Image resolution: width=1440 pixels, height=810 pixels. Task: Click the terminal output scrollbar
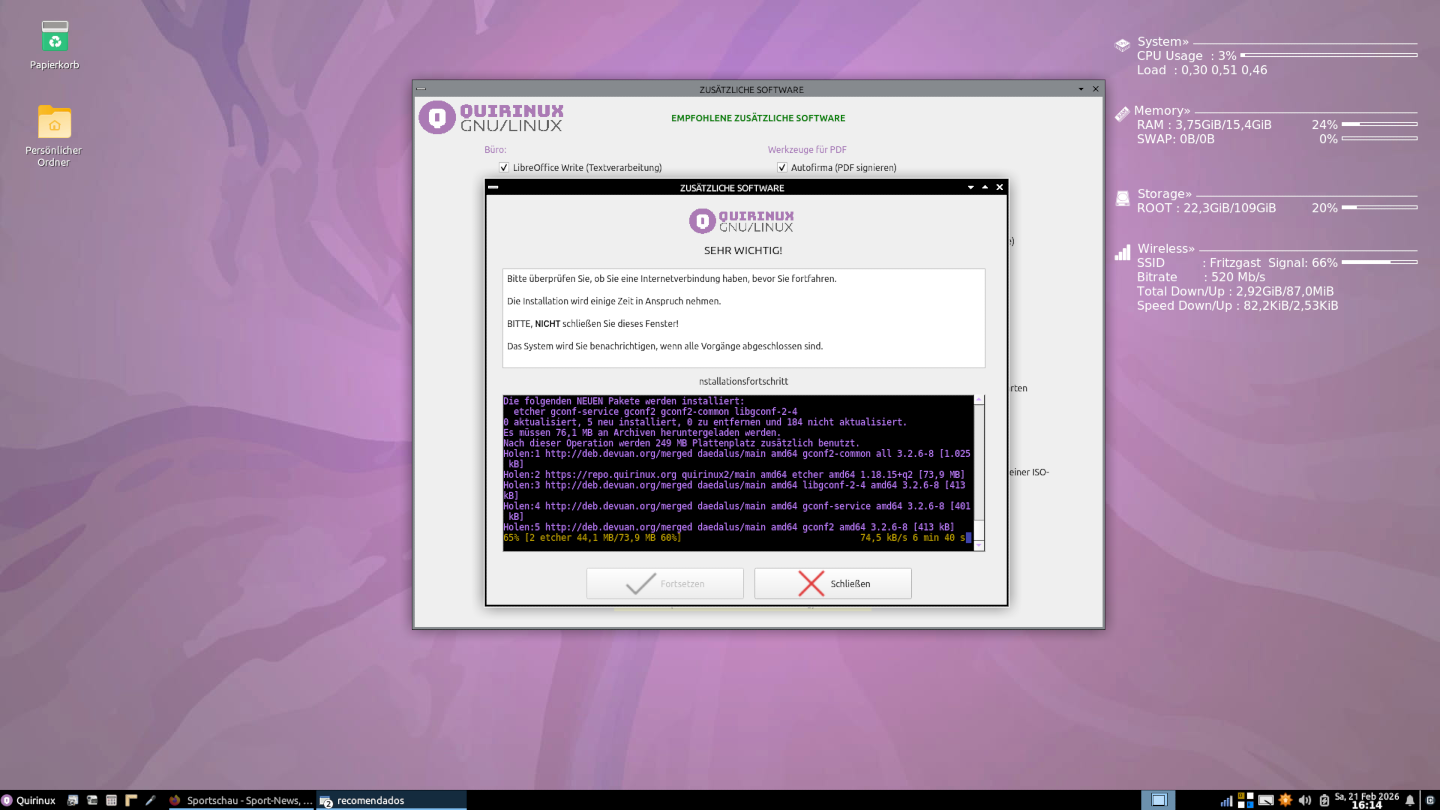tap(979, 470)
